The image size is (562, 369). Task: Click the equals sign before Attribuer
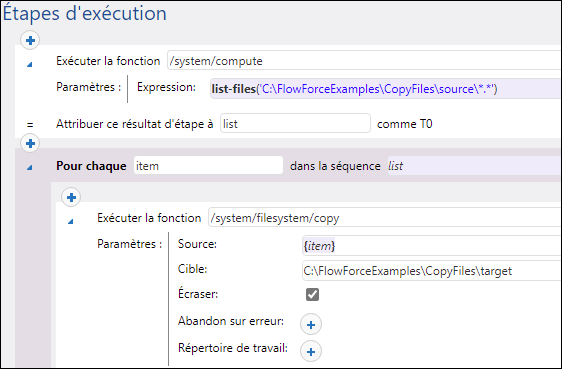pos(30,125)
